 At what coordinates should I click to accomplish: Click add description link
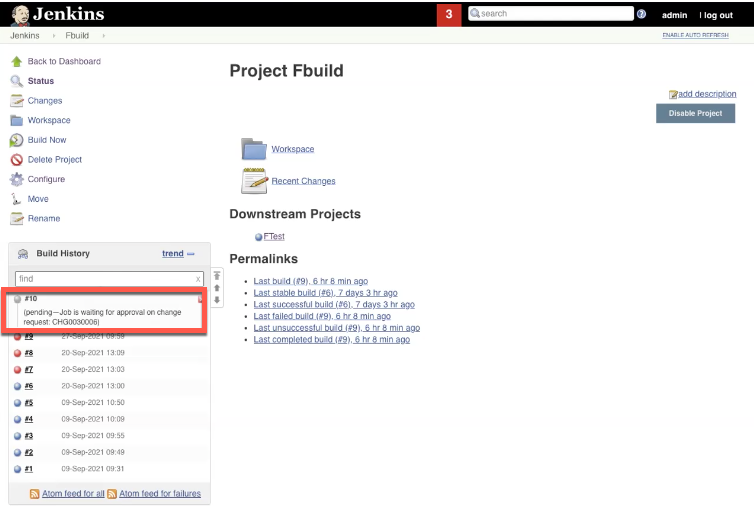coord(707,94)
